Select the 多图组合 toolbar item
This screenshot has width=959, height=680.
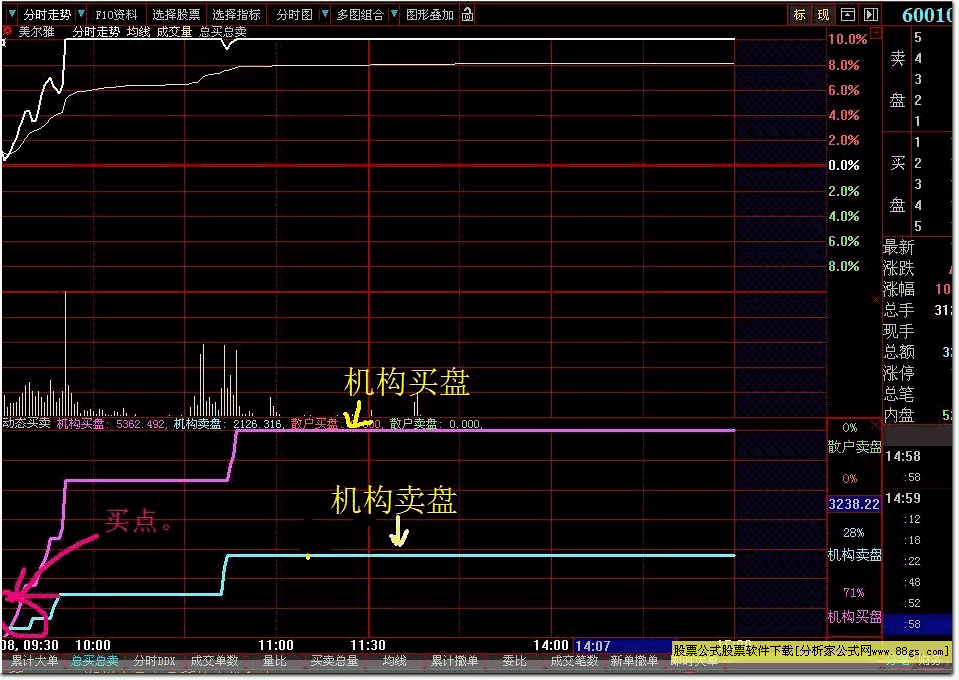click(x=360, y=15)
